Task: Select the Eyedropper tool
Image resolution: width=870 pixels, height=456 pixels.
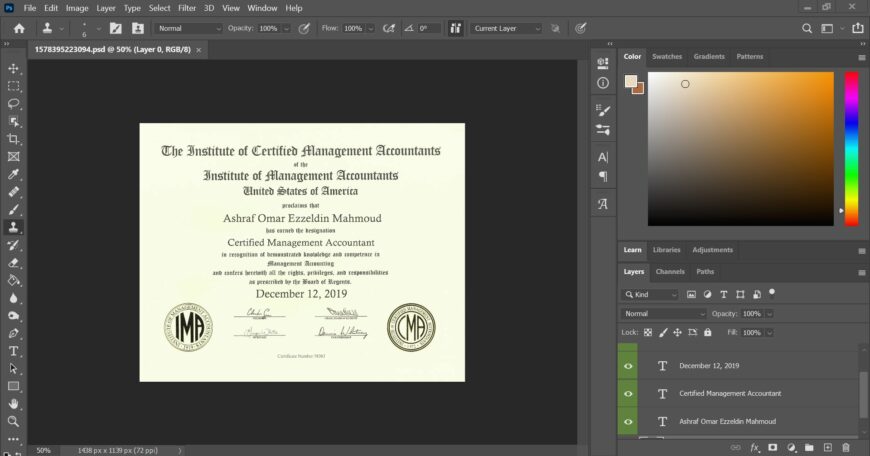Action: pyautogui.click(x=13, y=174)
